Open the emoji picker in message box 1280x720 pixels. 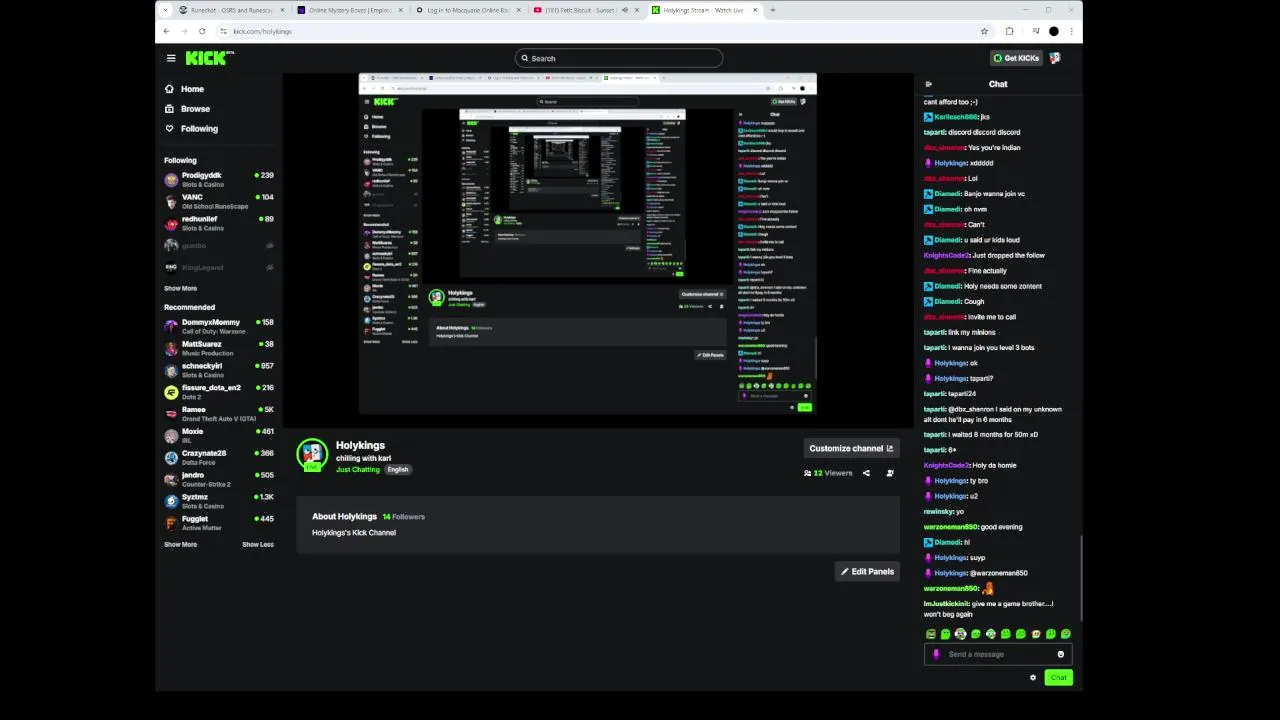tap(1061, 654)
